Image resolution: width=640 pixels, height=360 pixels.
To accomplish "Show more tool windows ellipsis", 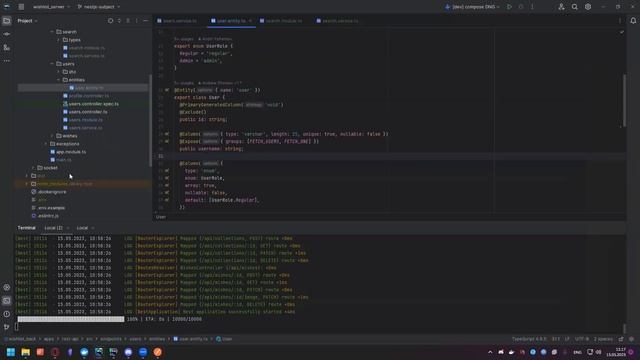I will (x=7, y=61).
